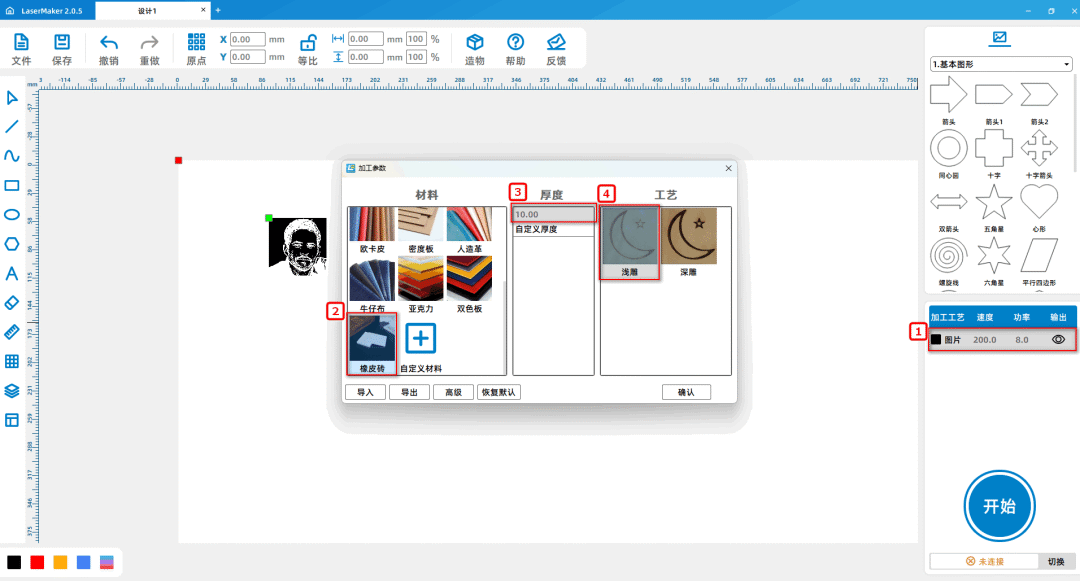Click the Save (保存) toolbar icon

tap(62, 42)
